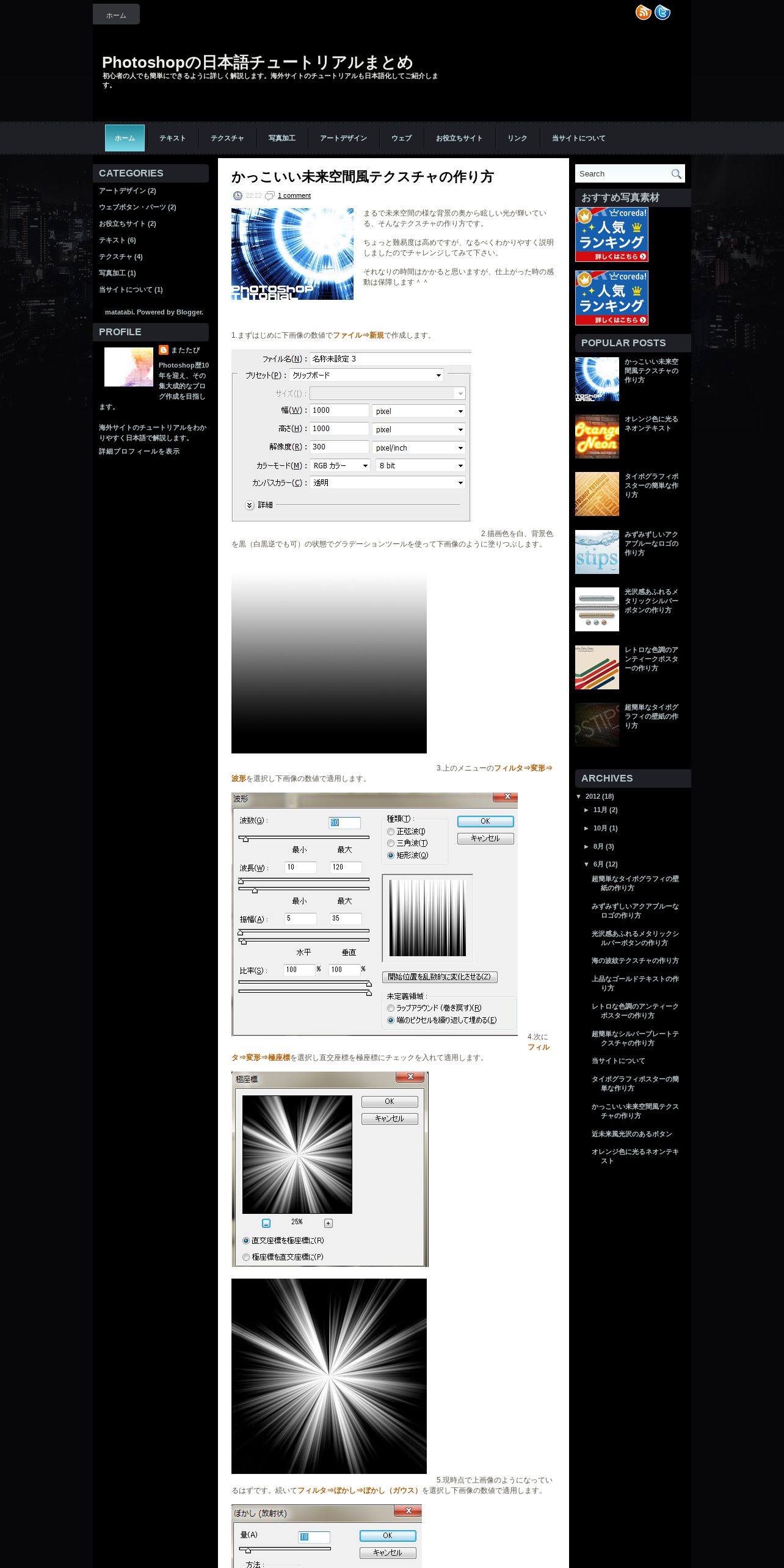The image size is (784, 1568).
Task: Select 矩形波 wave type radio
Action: coord(391,855)
